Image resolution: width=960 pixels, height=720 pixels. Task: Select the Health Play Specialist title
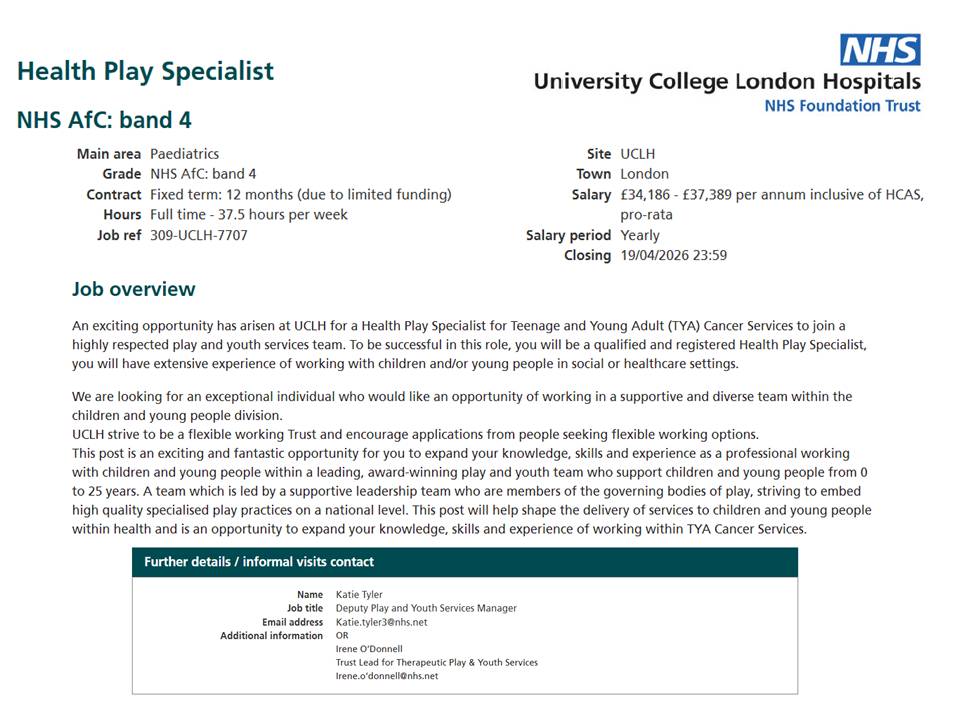(x=145, y=71)
